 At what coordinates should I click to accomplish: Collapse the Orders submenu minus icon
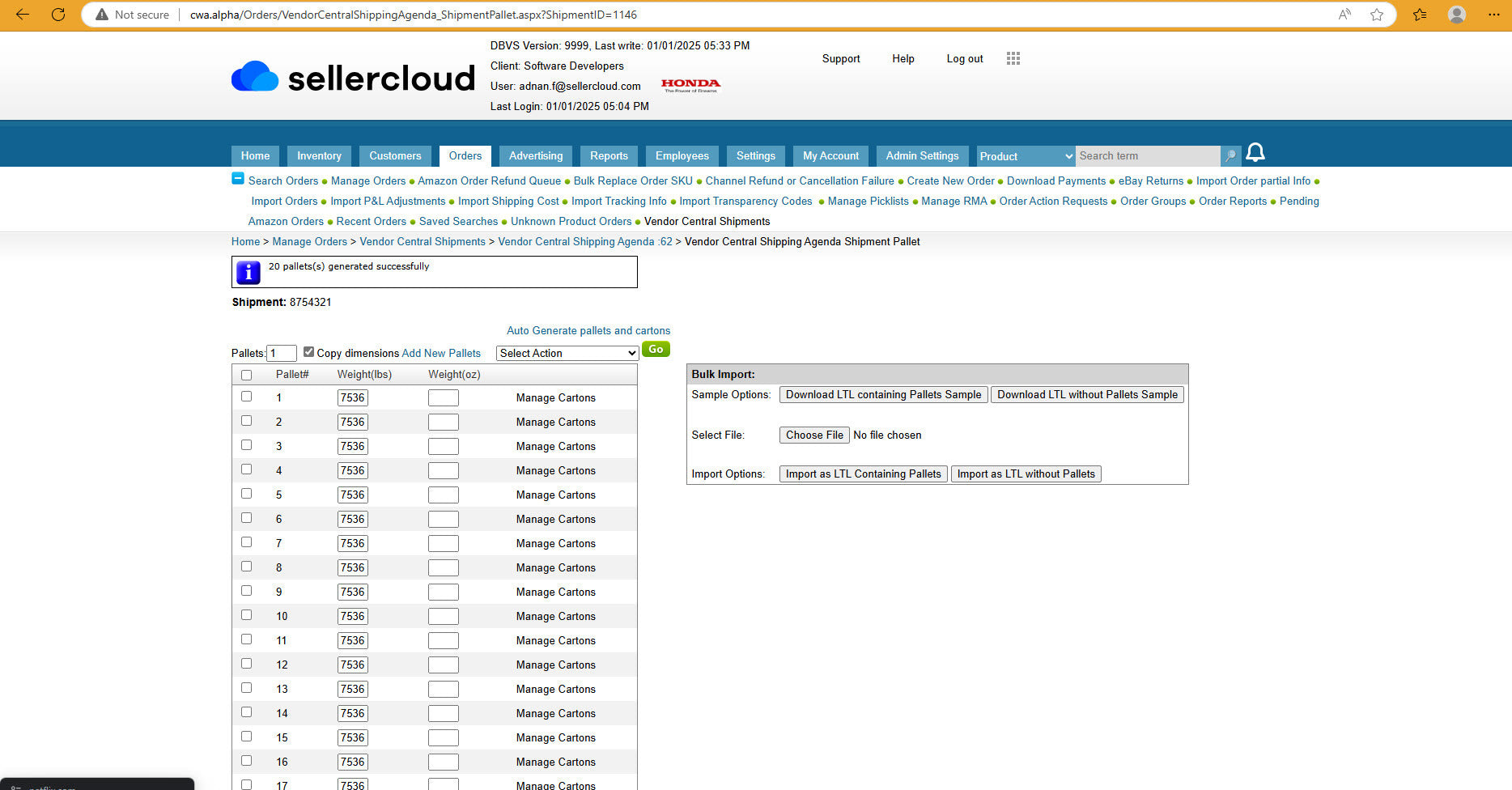(x=238, y=179)
